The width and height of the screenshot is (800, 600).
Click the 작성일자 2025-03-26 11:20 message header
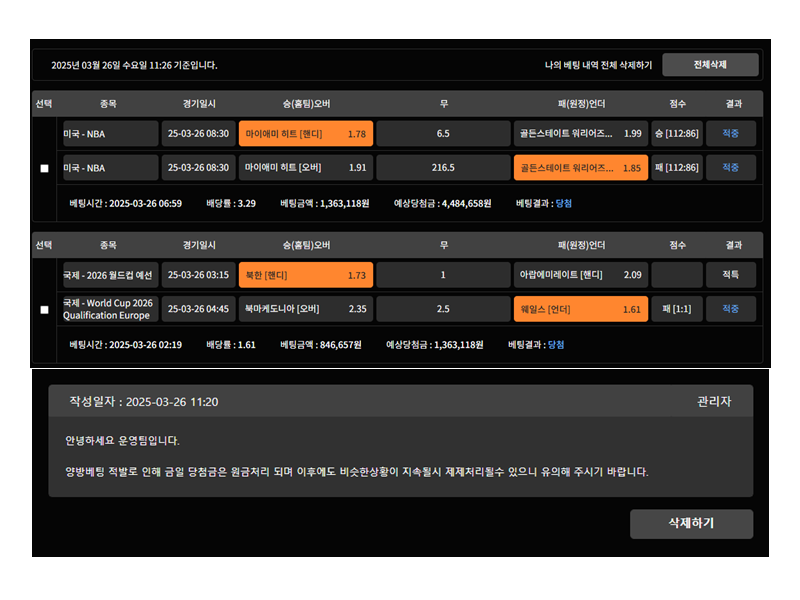(x=144, y=402)
